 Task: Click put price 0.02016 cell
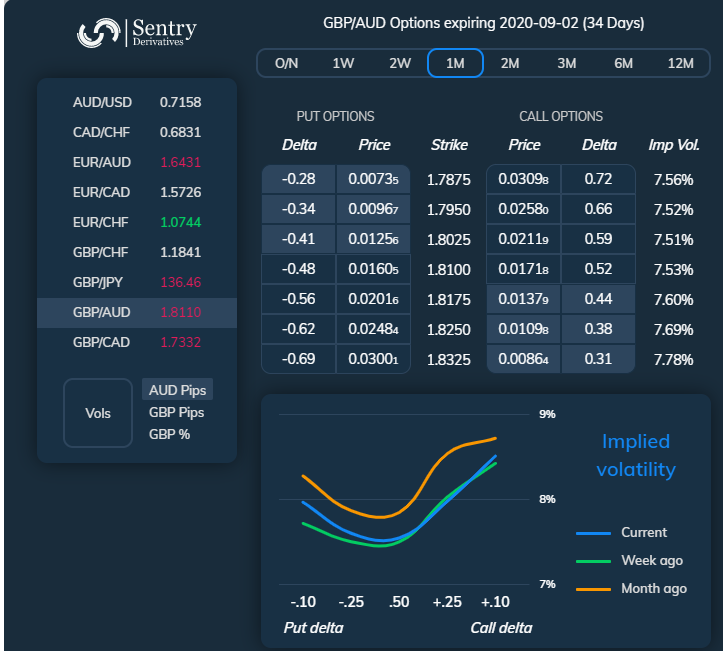click(373, 299)
